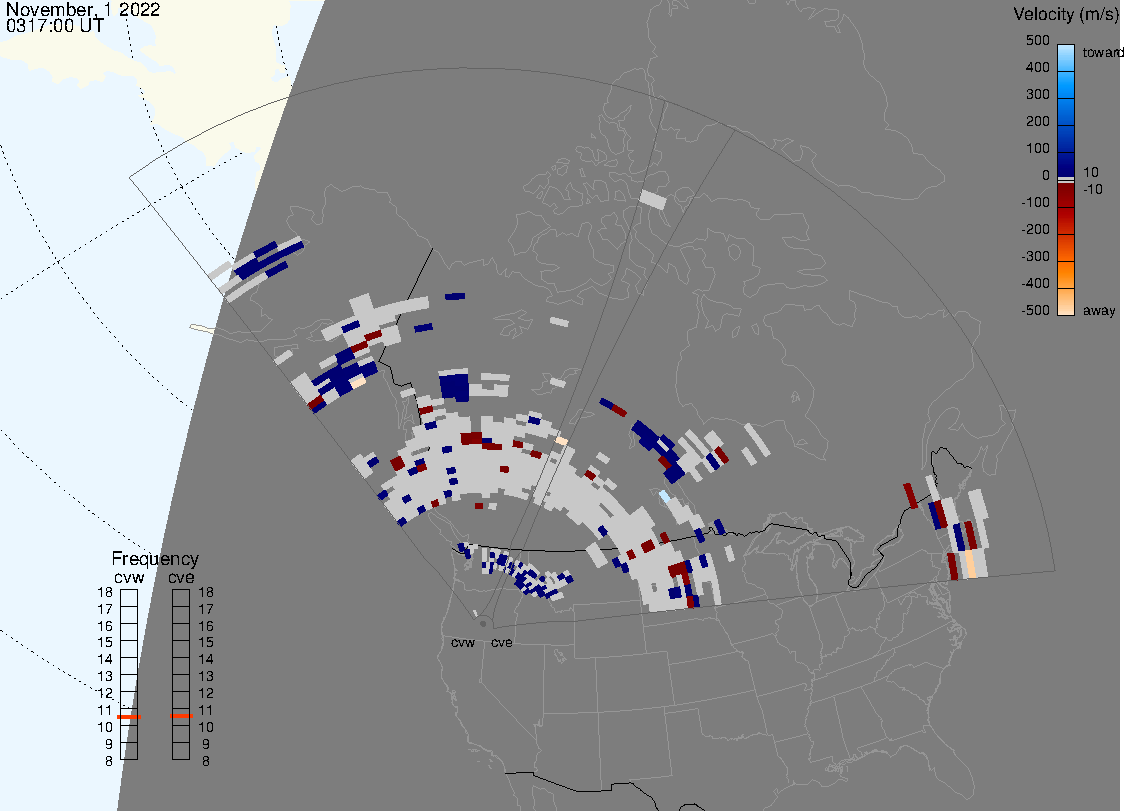Viewport: 1124px width, 811px height.
Task: Select the 0317:00 UT time stamp
Action: pyautogui.click(x=55, y=26)
